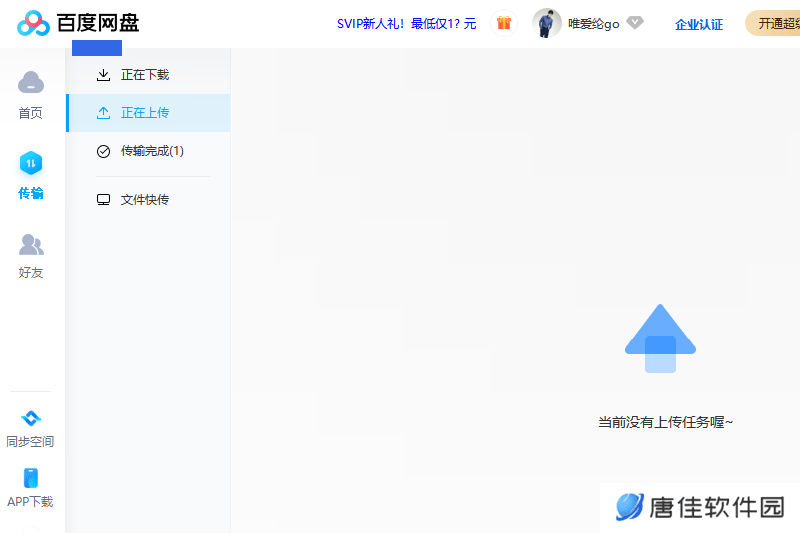Click the SVIP新人礼 promotion link
The height and width of the screenshot is (533, 800).
[x=407, y=23]
